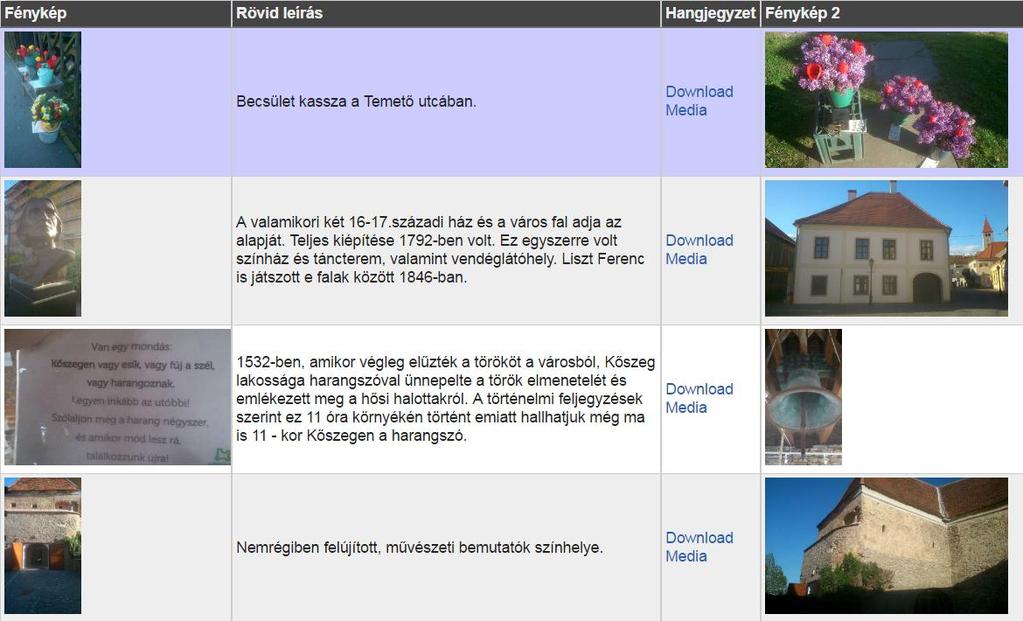Open Download Media link in Nemrégiben felújított row

[x=699, y=547]
